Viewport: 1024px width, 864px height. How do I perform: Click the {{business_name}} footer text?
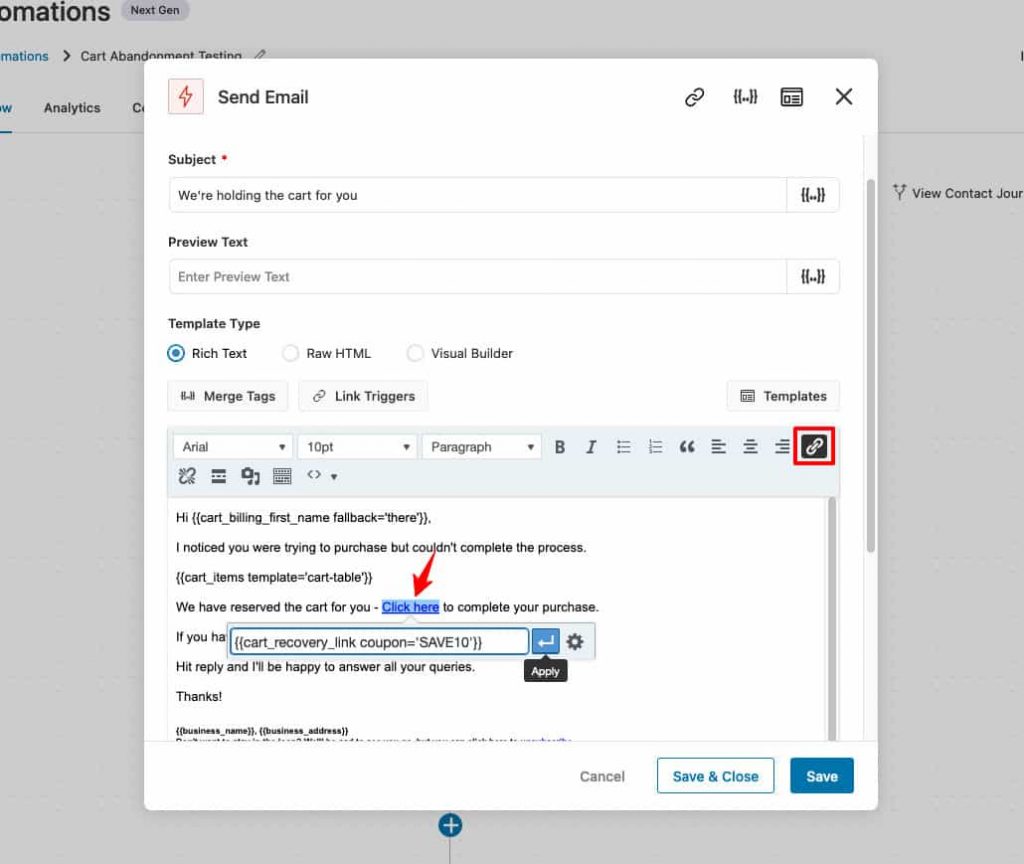click(x=214, y=731)
